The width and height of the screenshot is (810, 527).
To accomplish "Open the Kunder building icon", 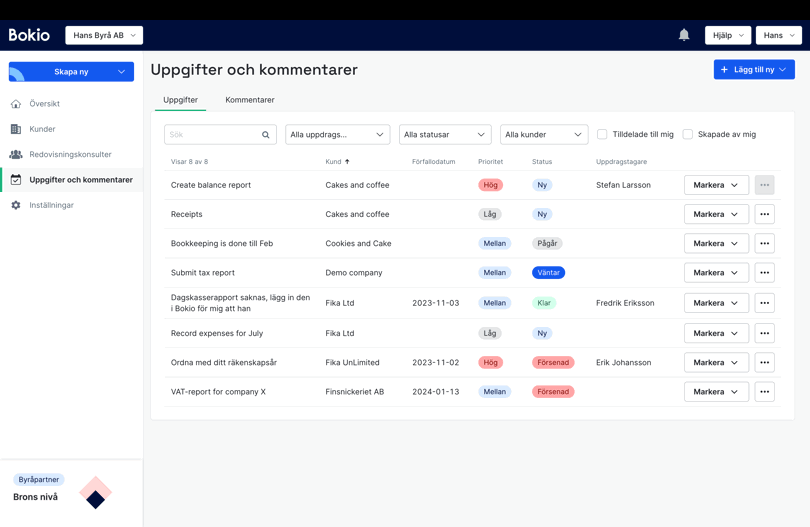I will (16, 129).
